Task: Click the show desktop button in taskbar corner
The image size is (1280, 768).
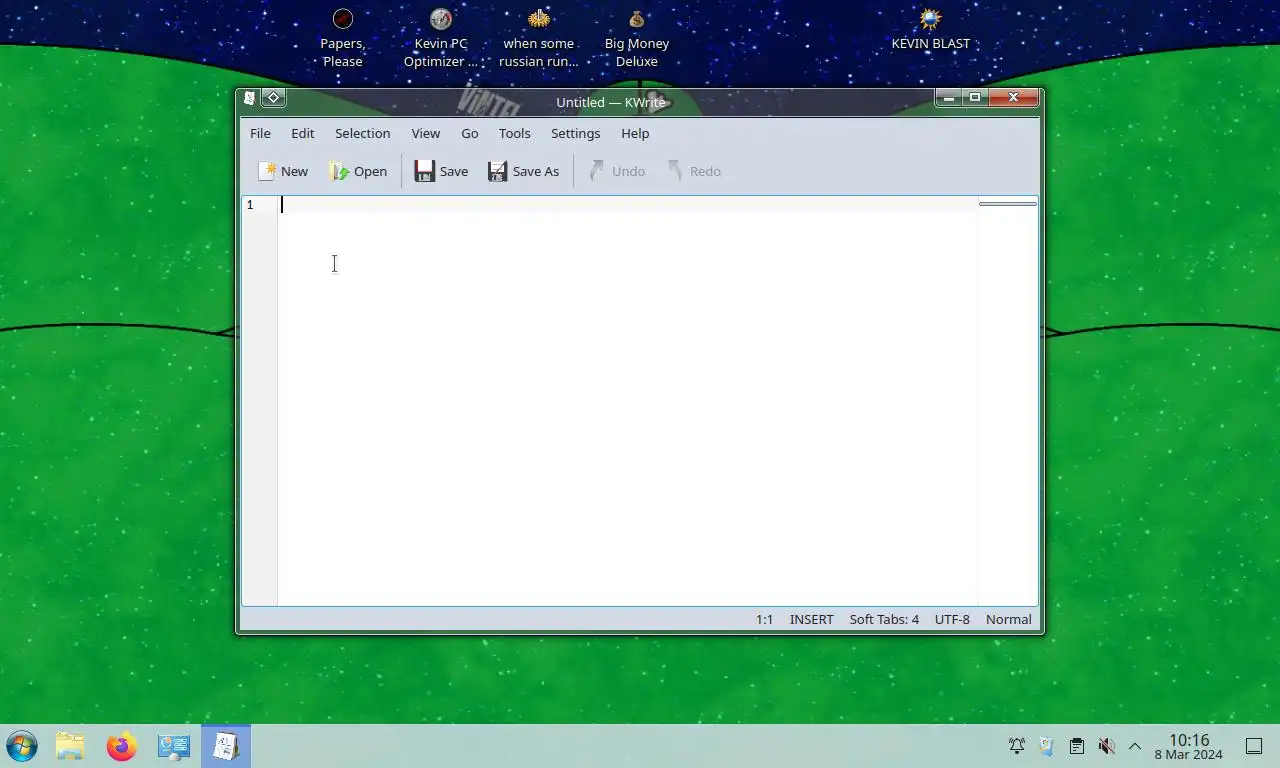Action: (x=1254, y=746)
